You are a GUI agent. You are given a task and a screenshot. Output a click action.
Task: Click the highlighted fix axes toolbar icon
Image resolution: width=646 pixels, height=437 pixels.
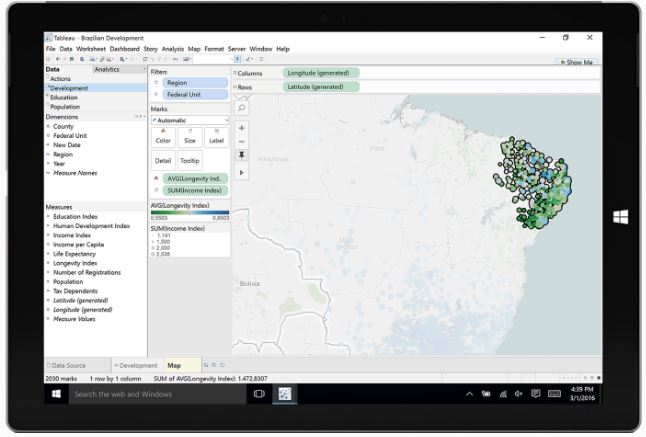[x=238, y=59]
